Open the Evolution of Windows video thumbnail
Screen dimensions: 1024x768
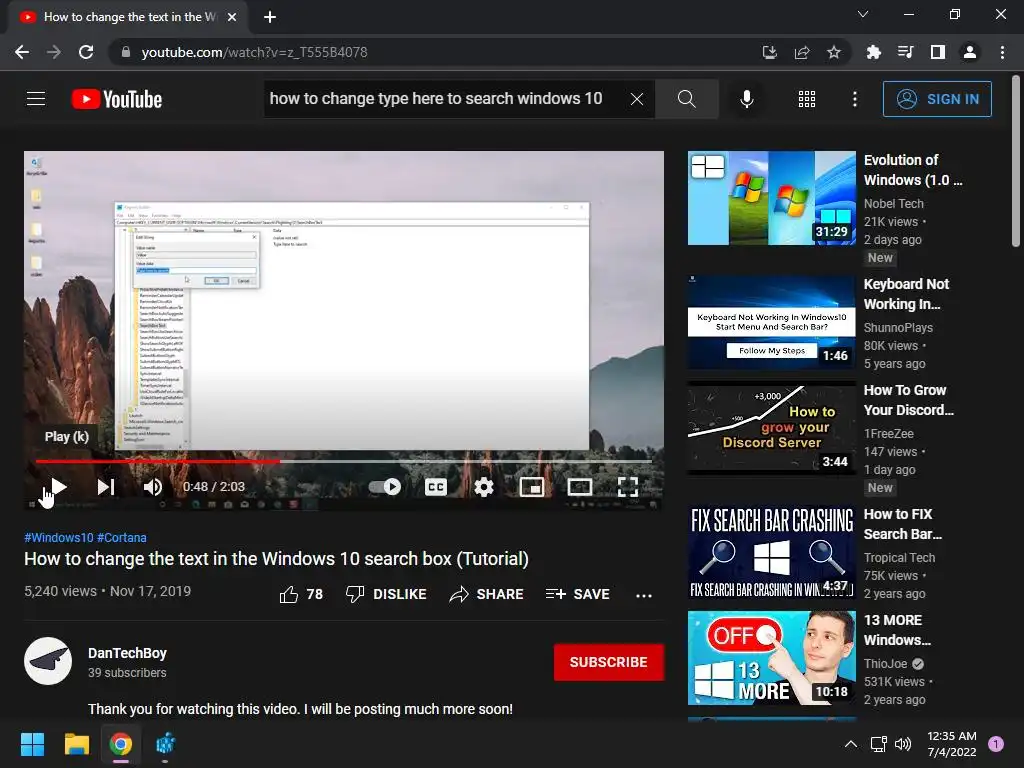[x=772, y=199]
